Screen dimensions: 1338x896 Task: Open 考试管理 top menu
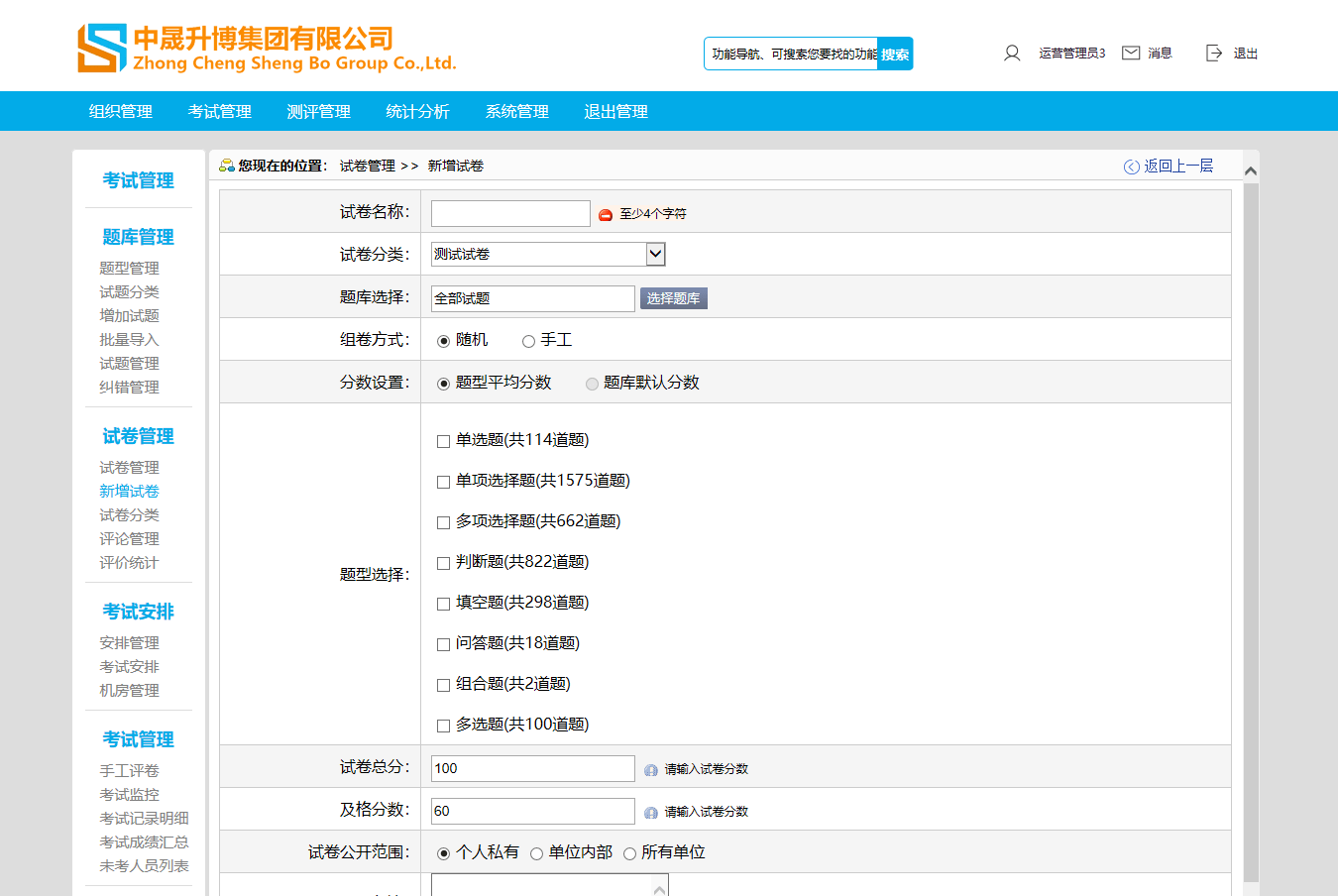(220, 112)
